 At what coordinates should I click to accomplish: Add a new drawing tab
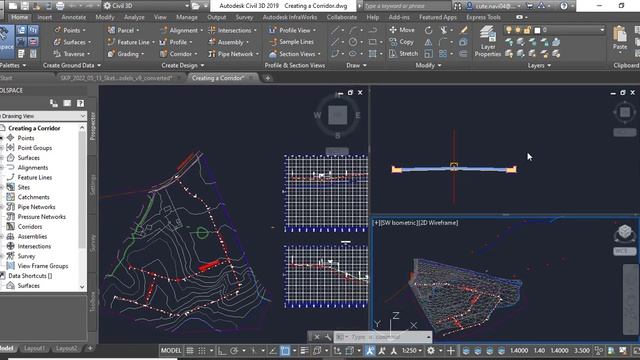pos(268,78)
